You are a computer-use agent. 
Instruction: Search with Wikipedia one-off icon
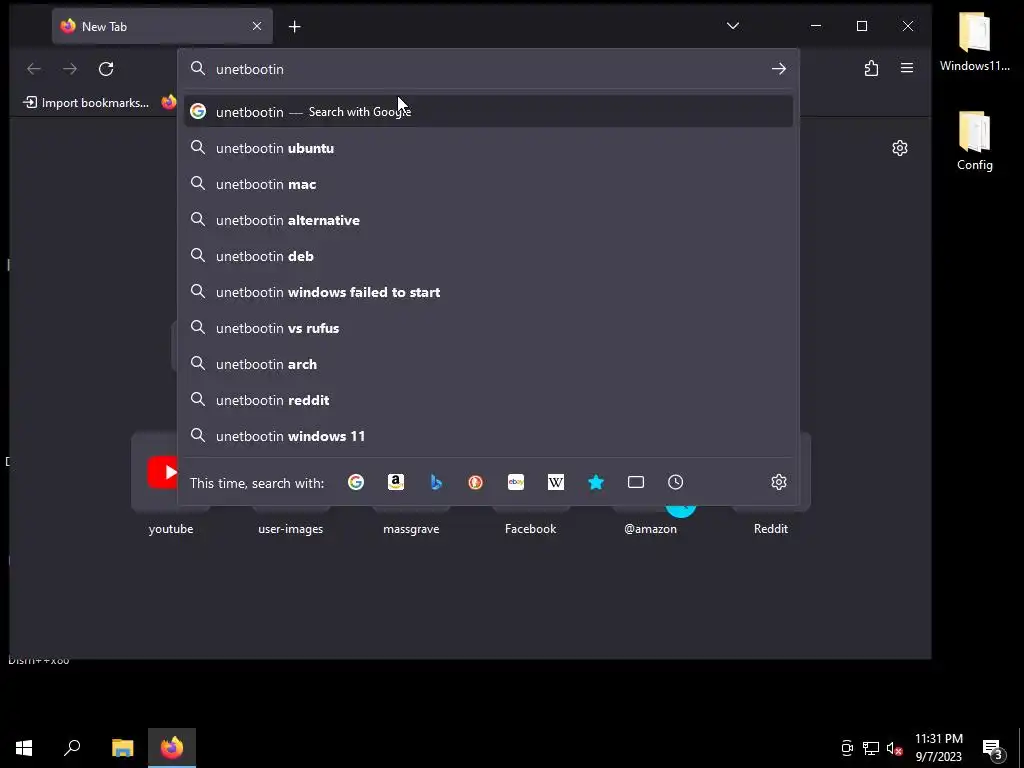(x=556, y=482)
